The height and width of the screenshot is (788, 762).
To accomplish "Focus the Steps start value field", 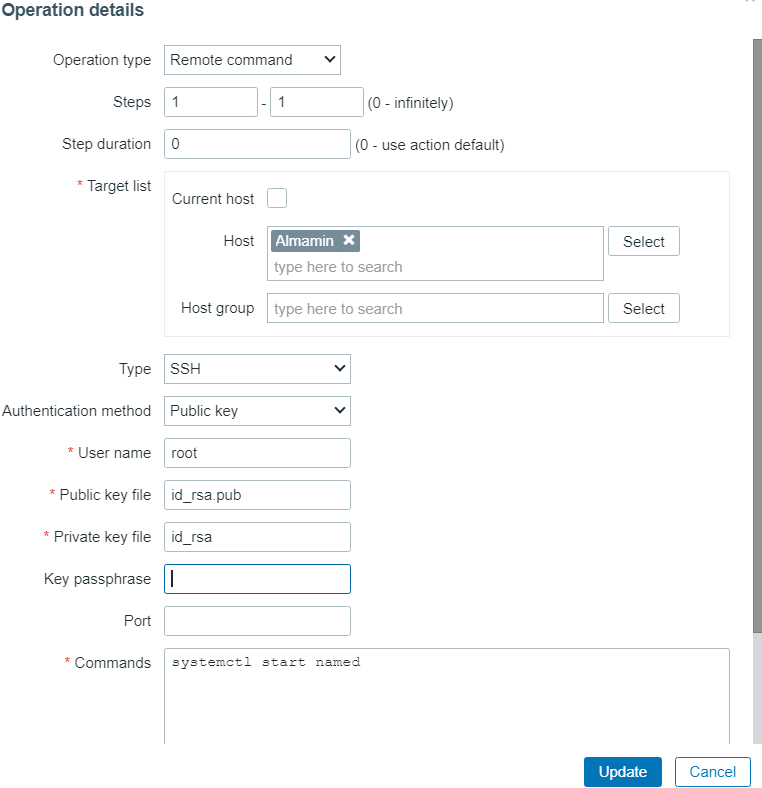I will 211,102.
